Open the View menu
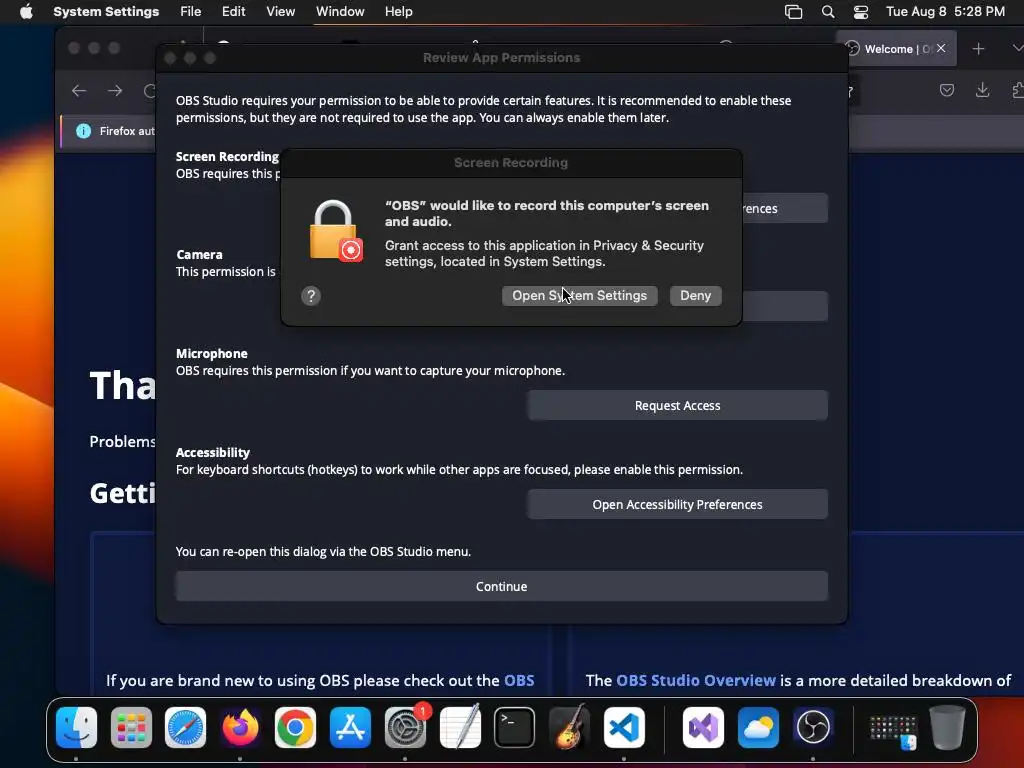Viewport: 1024px width, 768px height. [x=280, y=12]
